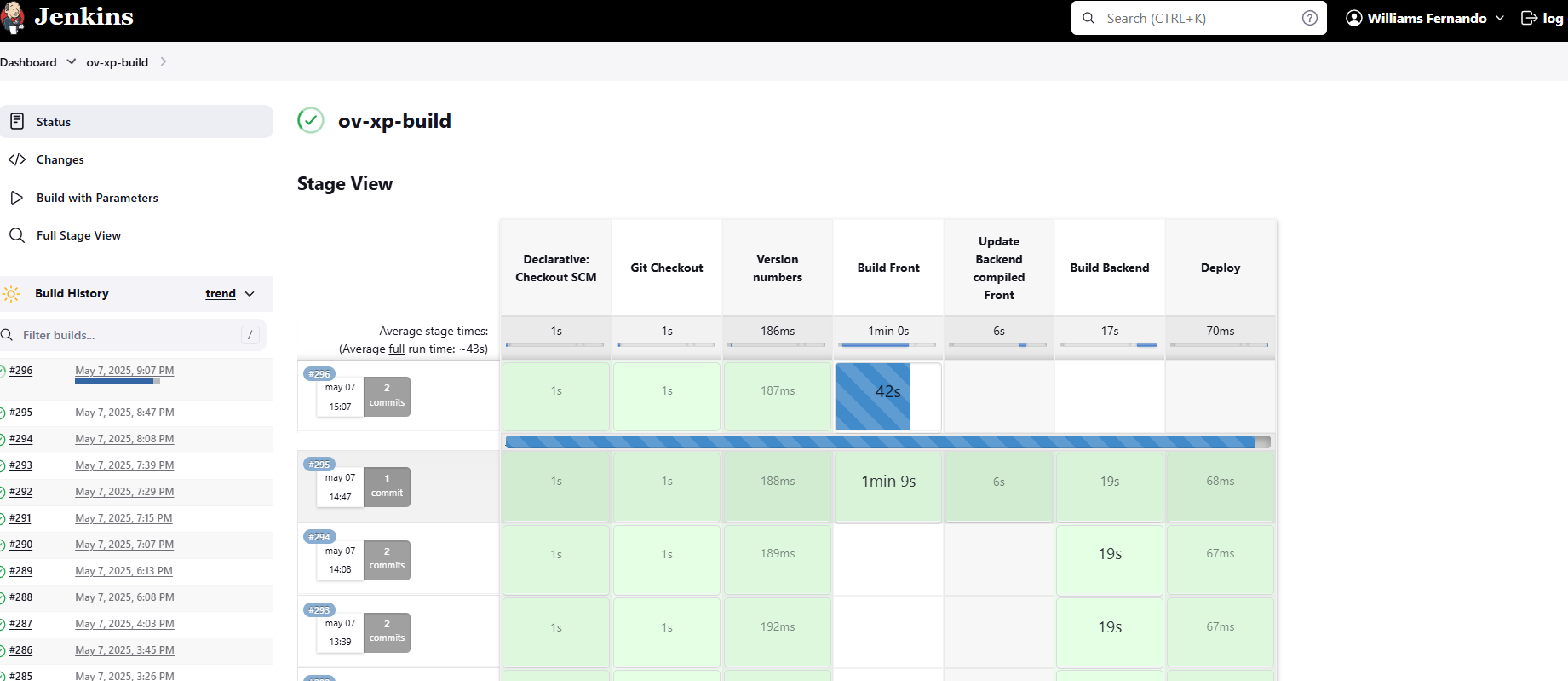The height and width of the screenshot is (681, 1568).
Task: Click the full run time link
Action: [397, 349]
